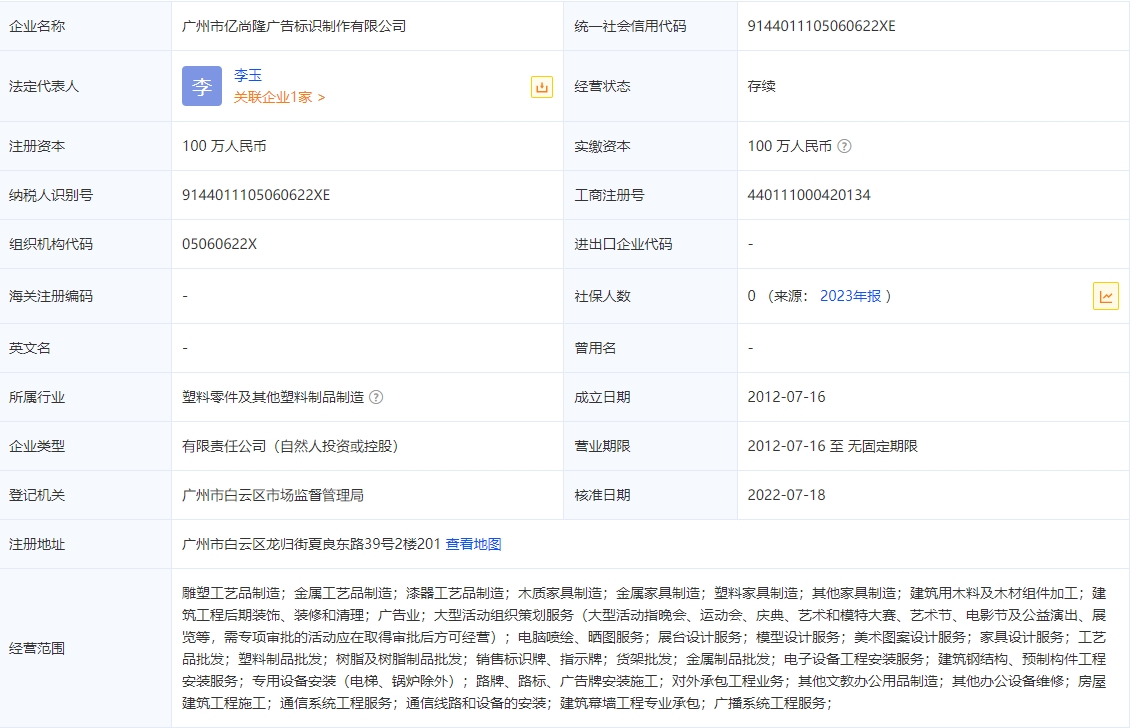Click the 注册地址 label
This screenshot has width=1133, height=728.
pyautogui.click(x=37, y=544)
